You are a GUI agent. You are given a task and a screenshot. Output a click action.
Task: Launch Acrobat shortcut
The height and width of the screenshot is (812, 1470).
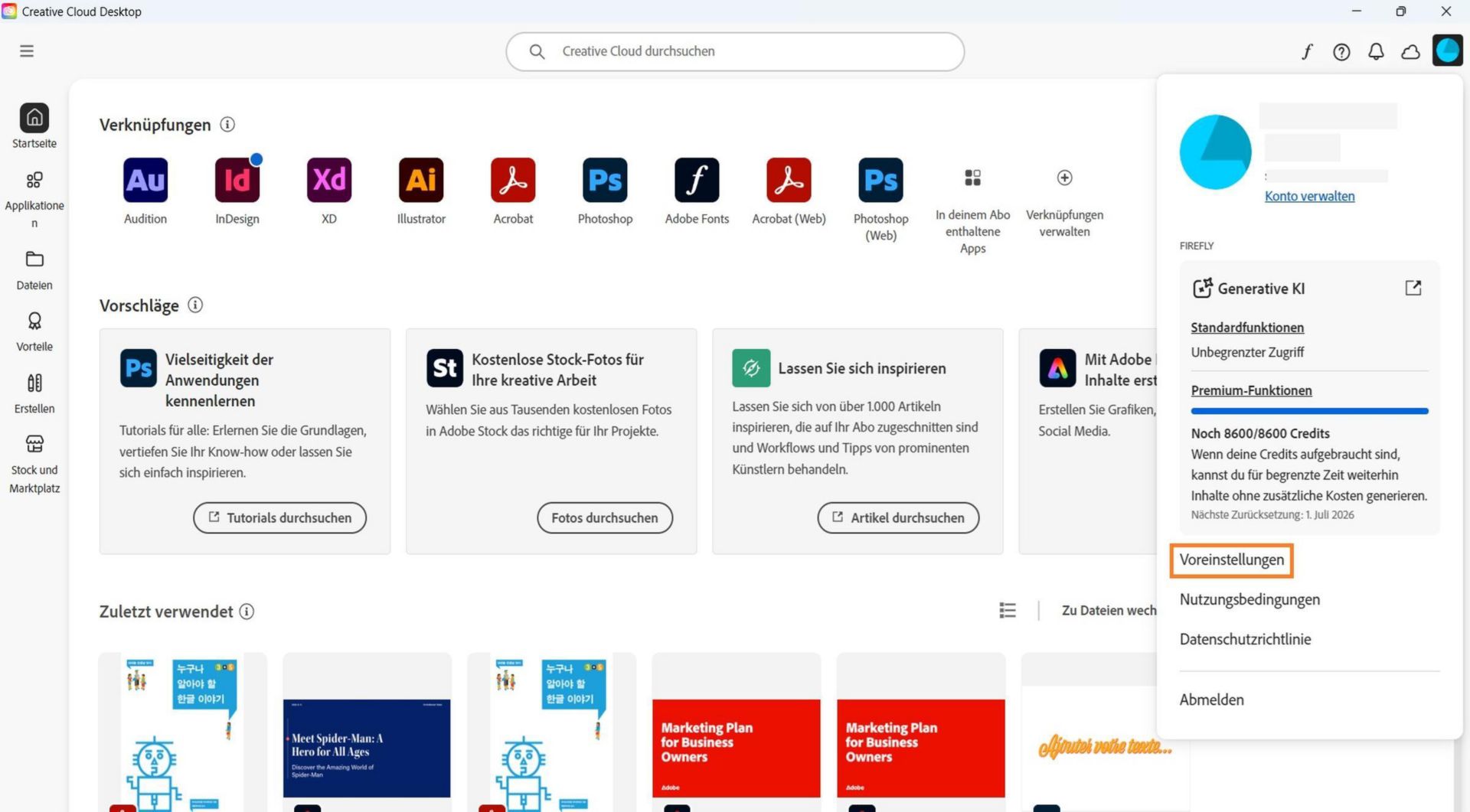[x=513, y=181]
